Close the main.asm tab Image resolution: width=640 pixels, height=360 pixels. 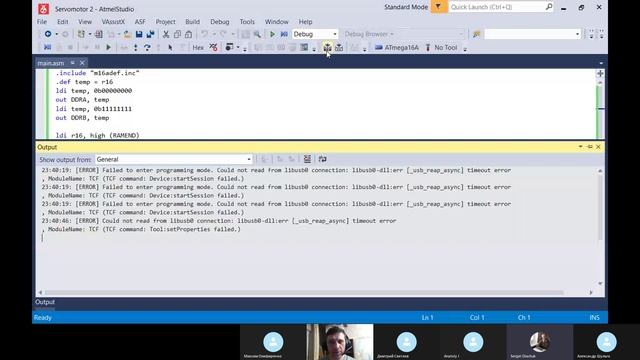tap(82, 63)
